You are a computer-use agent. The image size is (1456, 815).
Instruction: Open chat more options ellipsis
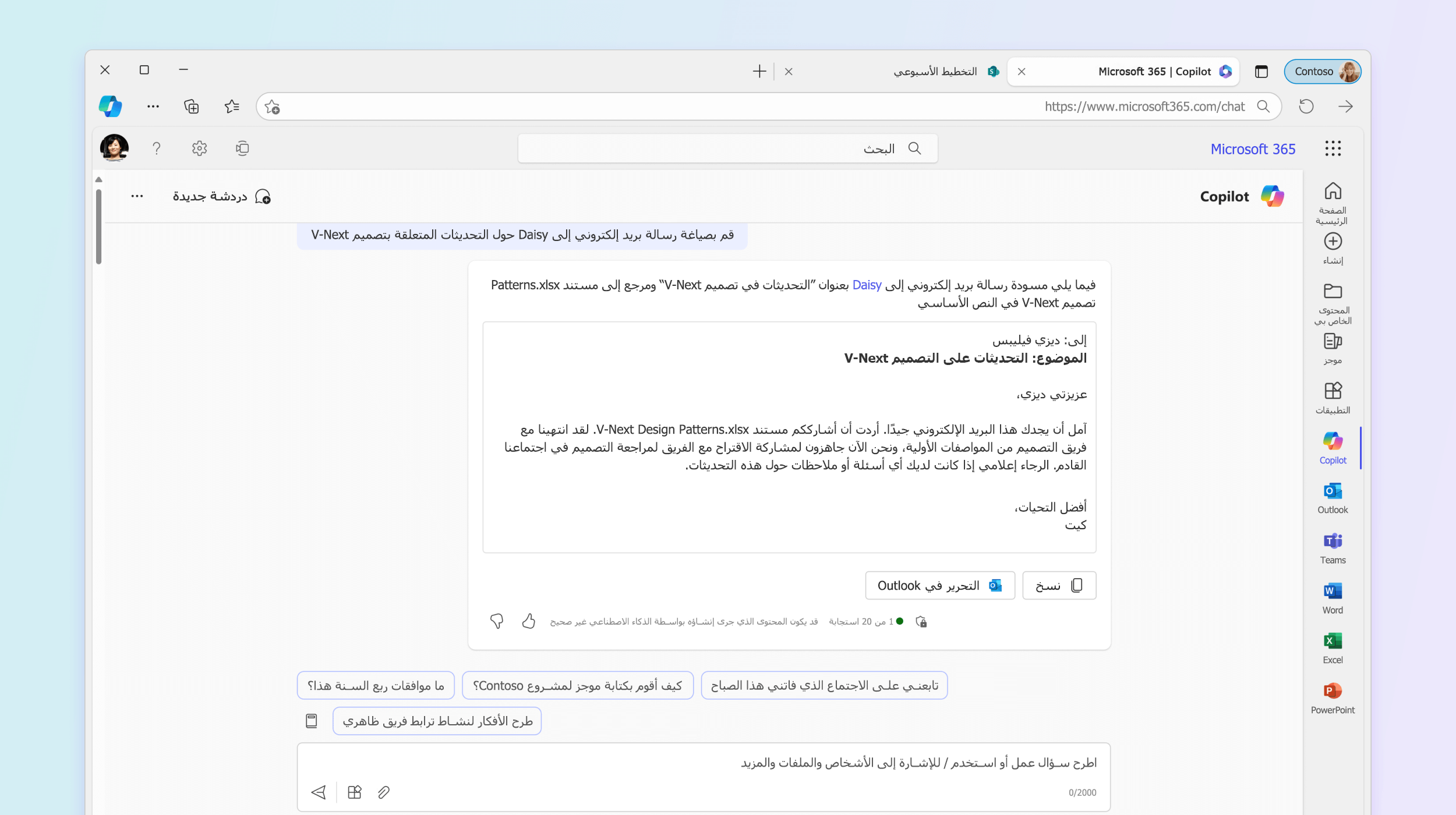pyautogui.click(x=137, y=196)
